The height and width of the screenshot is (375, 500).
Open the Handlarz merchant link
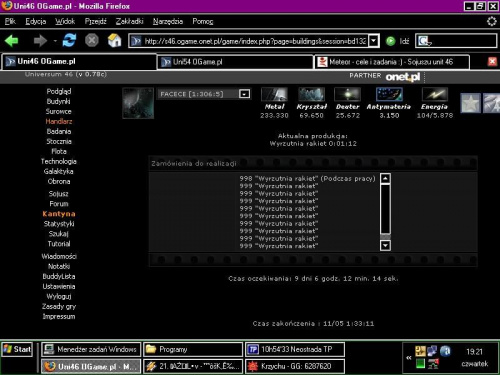(x=59, y=121)
